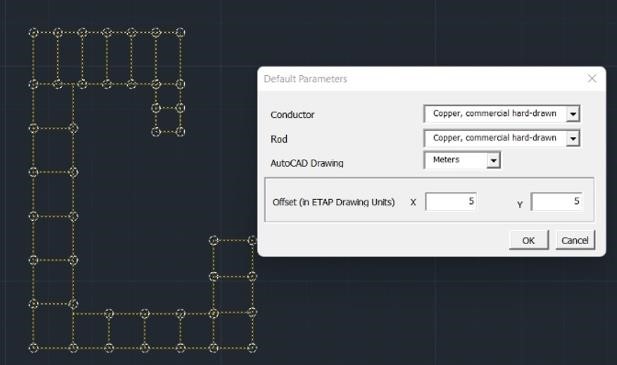
Task: Click the Y offset input field
Action: click(556, 201)
